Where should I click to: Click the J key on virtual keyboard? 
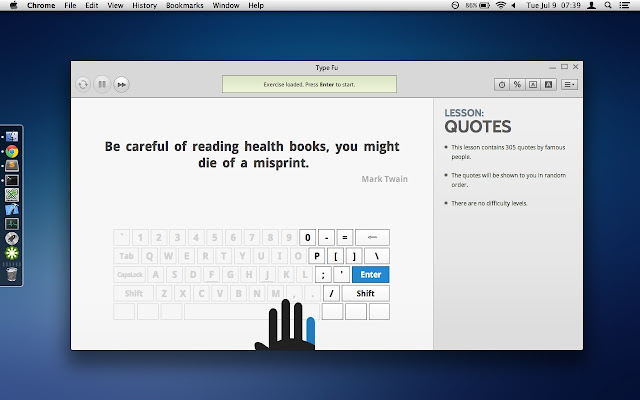coord(267,275)
